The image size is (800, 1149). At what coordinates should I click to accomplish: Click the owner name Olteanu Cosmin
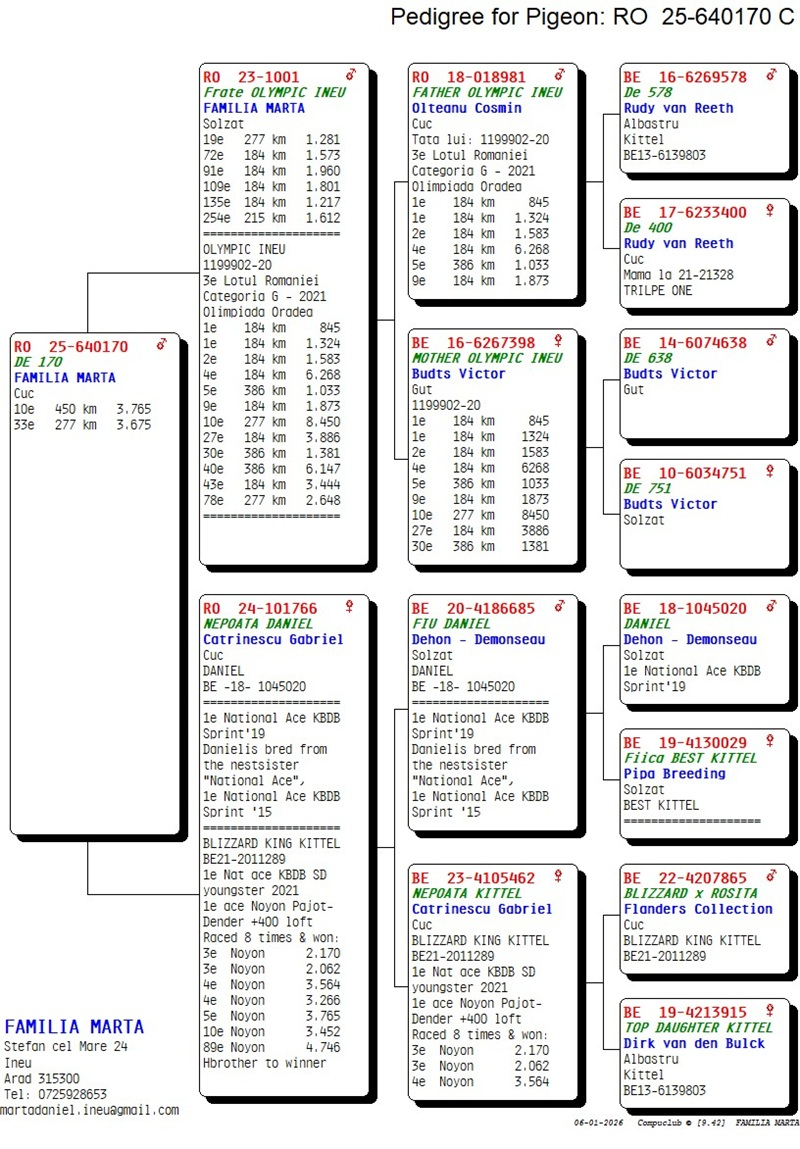[467, 108]
